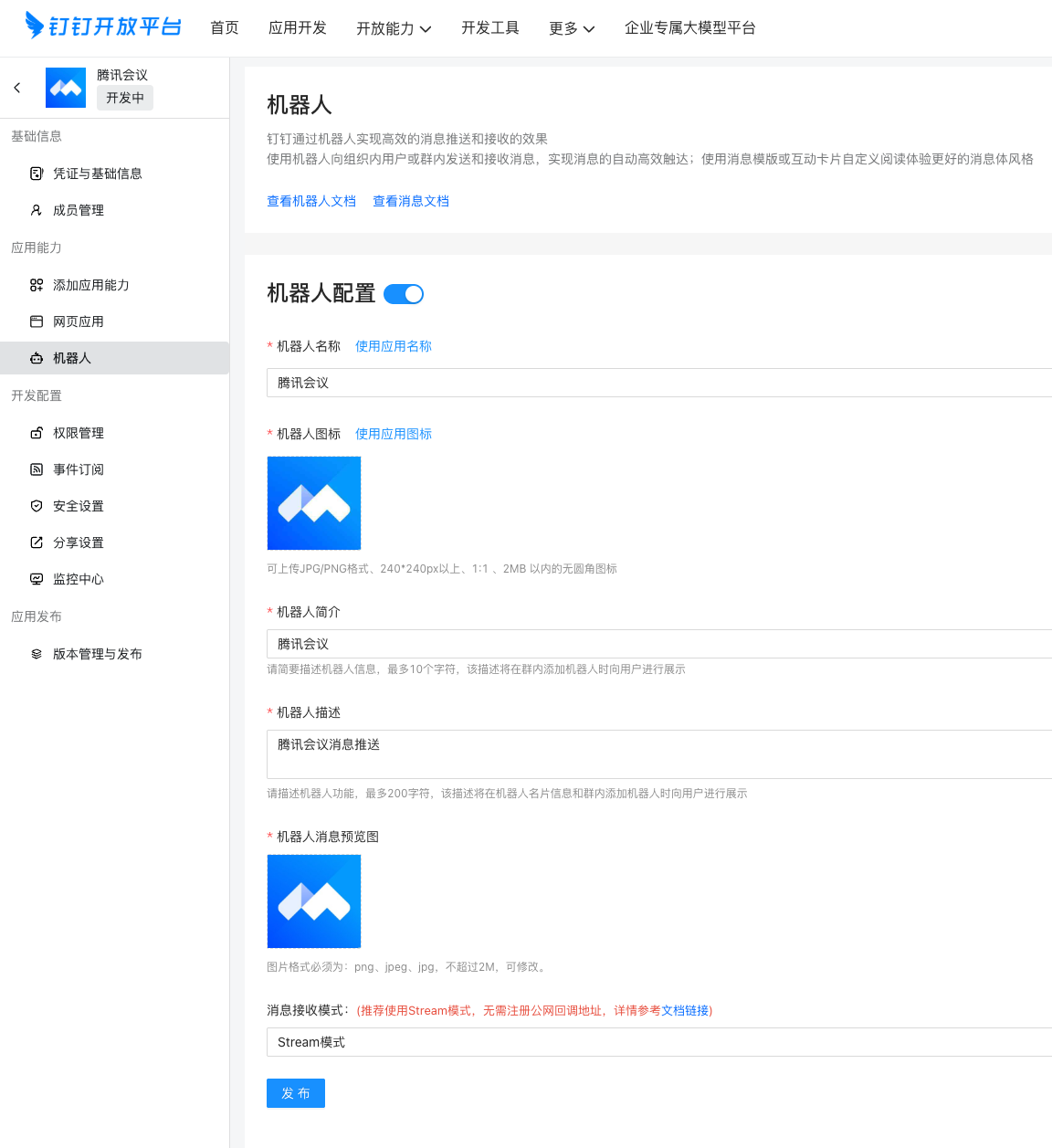The width and height of the screenshot is (1052, 1148).
Task: Open the 首页 nav item
Action: click(x=225, y=28)
